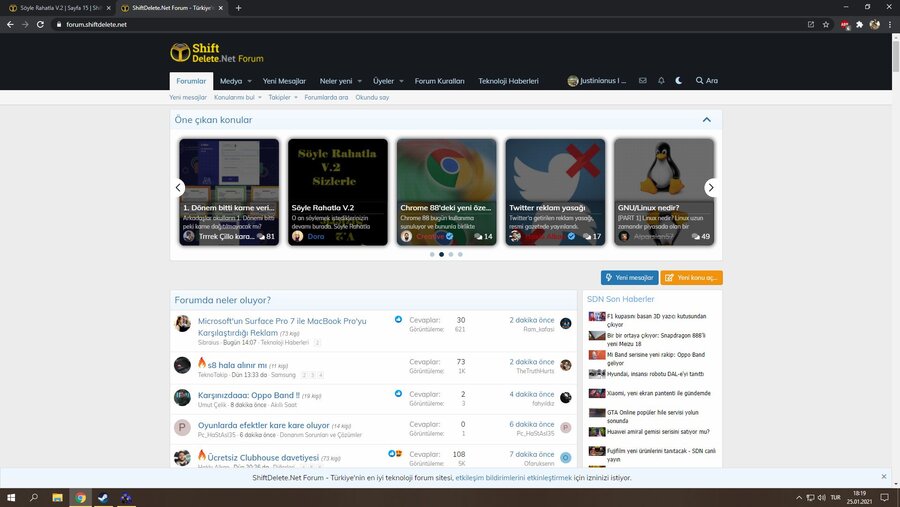
Task: Click Sibraius author avatar on Surface topic
Action: [x=183, y=323]
